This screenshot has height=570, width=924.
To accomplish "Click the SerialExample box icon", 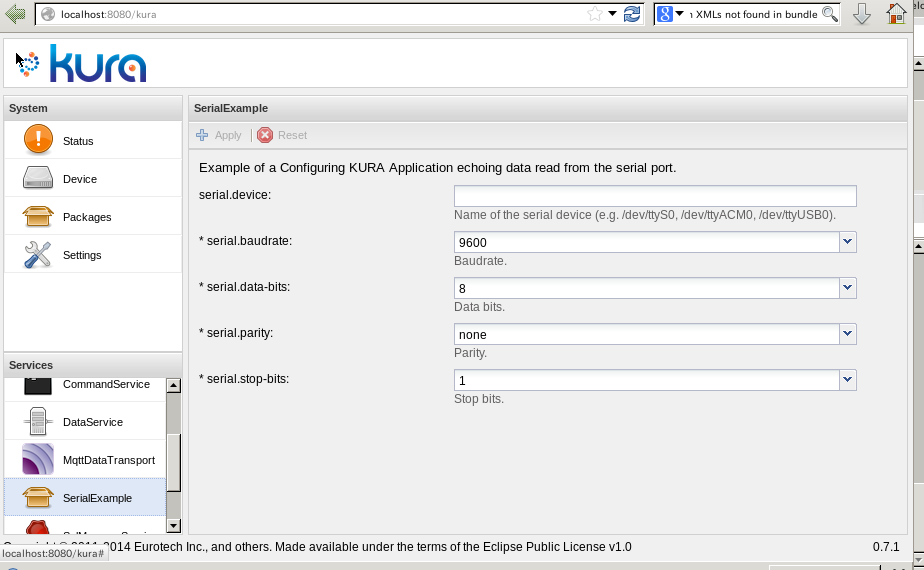I will 38,497.
